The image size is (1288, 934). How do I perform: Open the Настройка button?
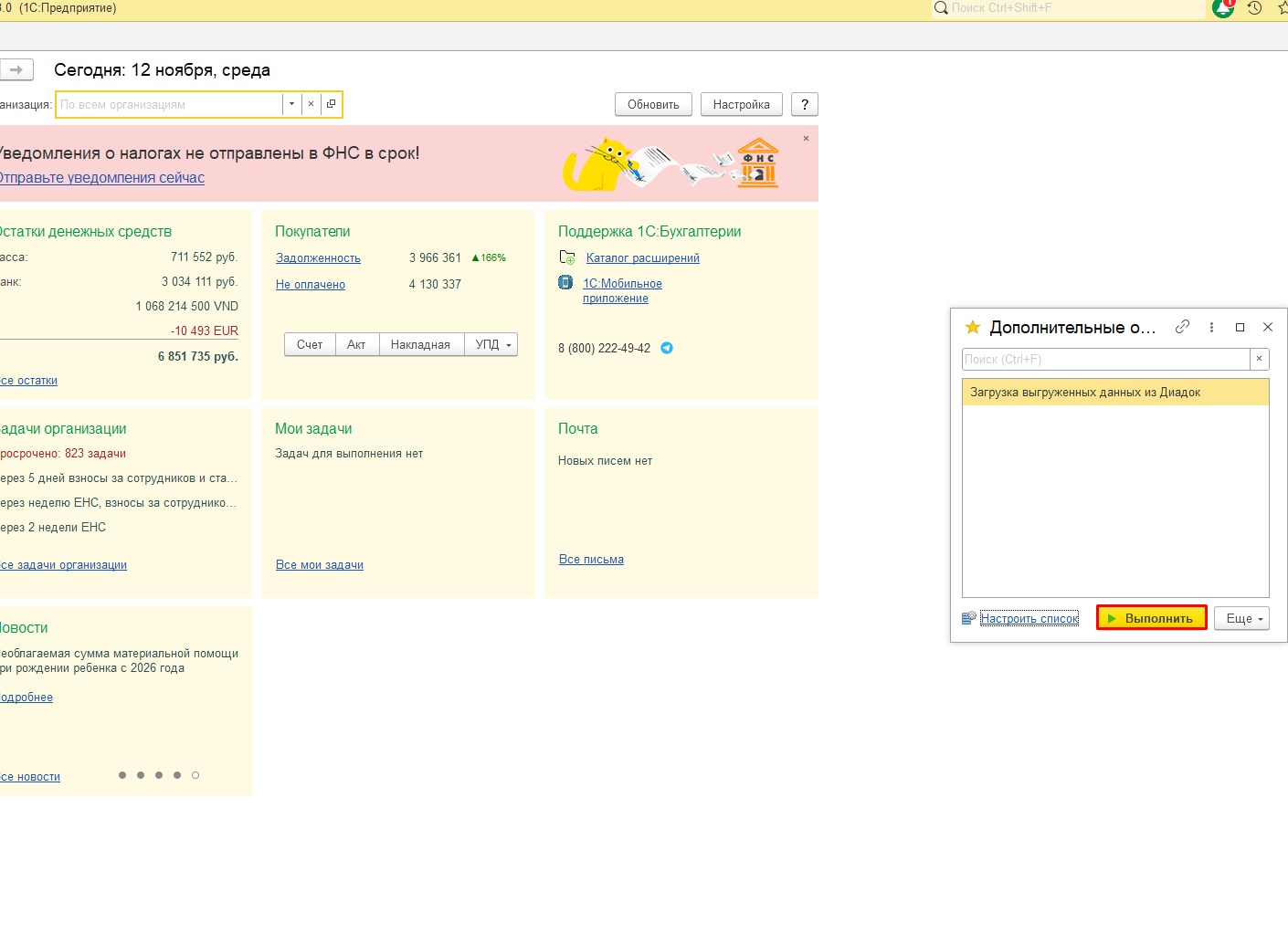coord(742,104)
